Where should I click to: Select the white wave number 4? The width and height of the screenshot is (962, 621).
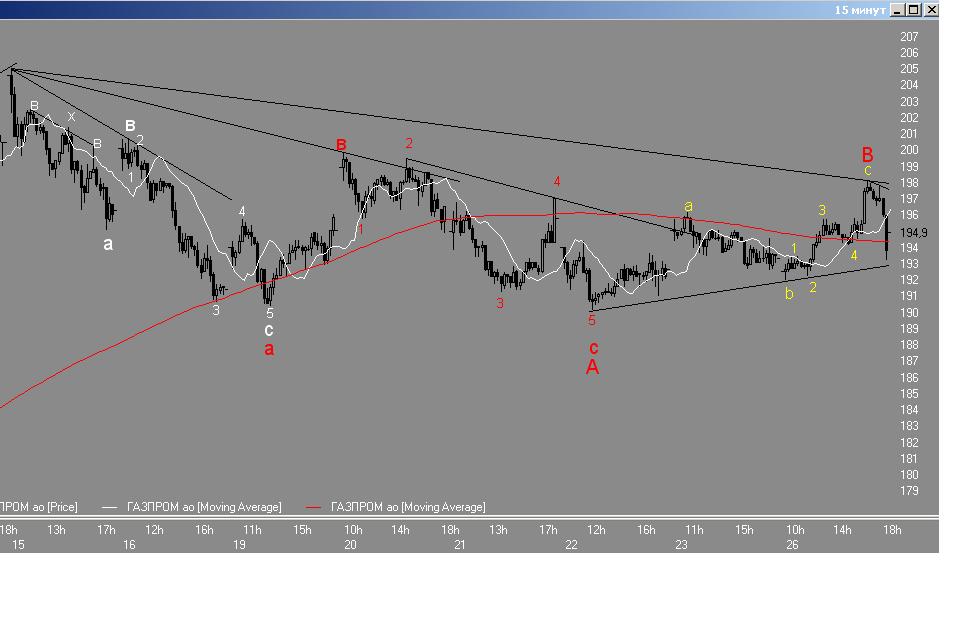coord(242,212)
